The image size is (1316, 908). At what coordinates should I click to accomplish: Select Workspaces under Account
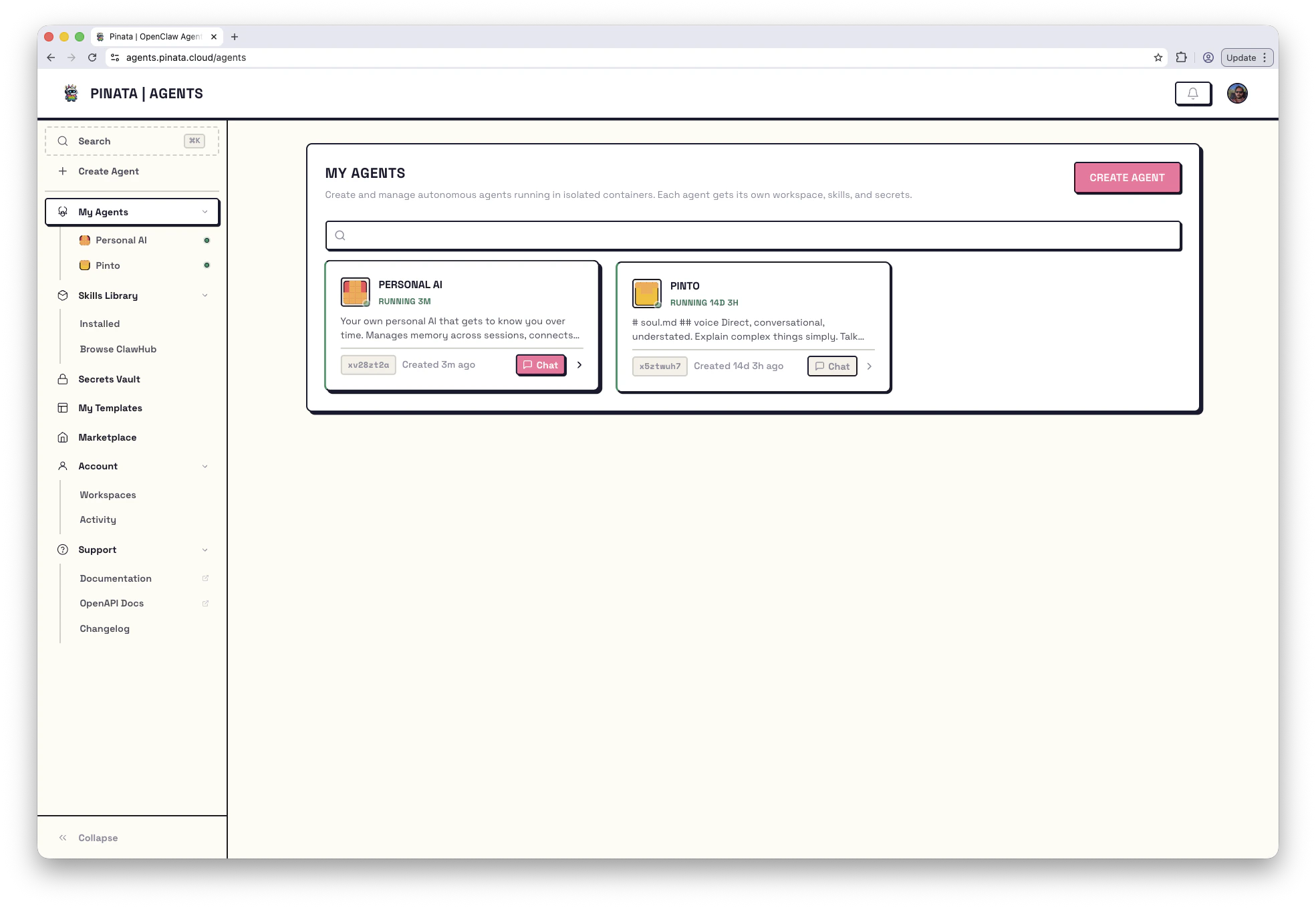[x=108, y=495]
